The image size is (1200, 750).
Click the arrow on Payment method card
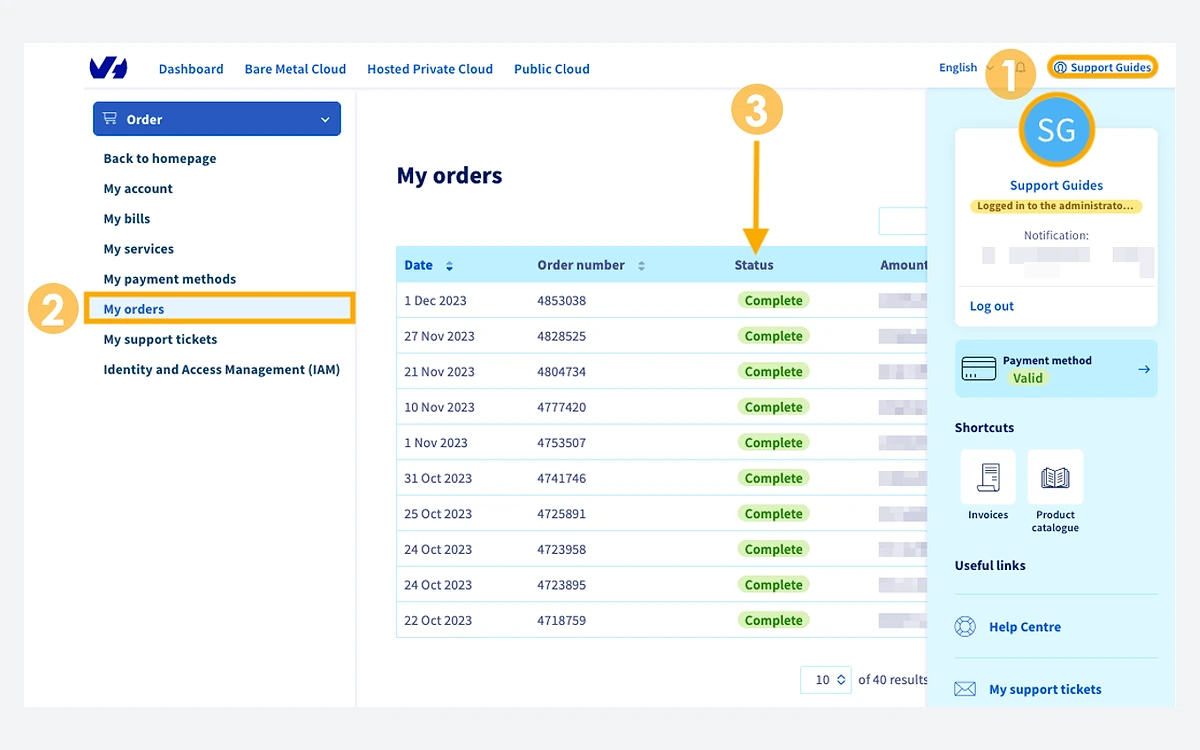tap(1144, 369)
